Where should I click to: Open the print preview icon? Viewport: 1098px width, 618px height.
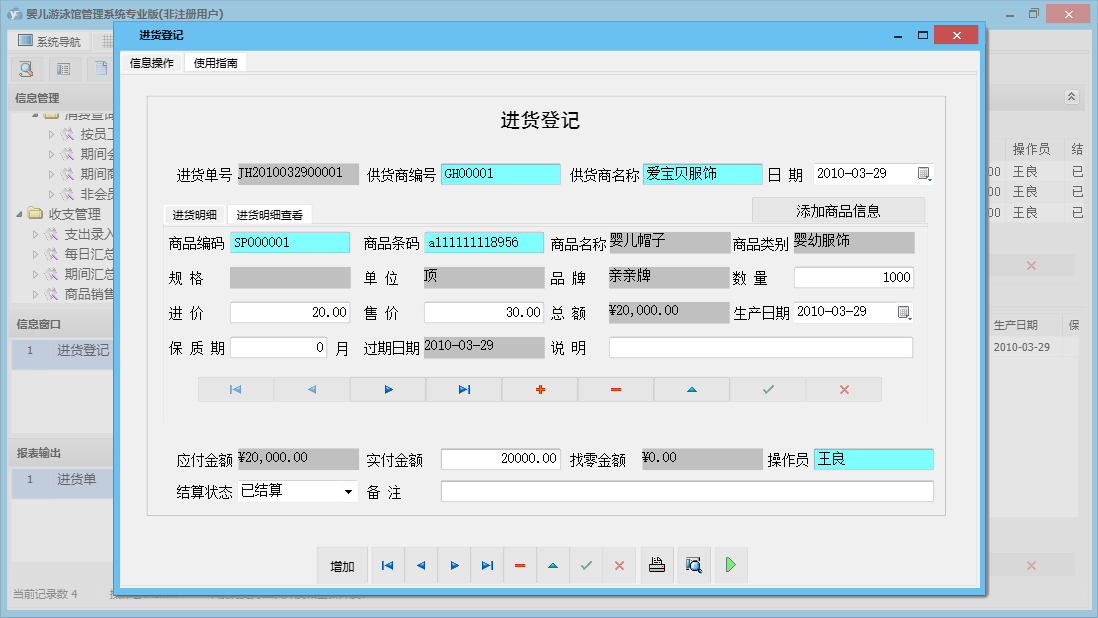click(x=693, y=565)
